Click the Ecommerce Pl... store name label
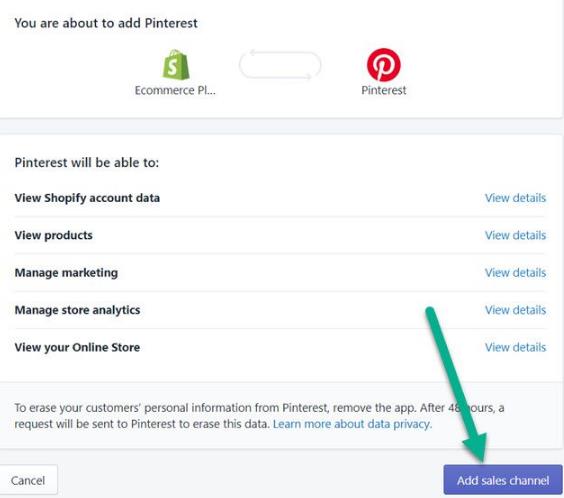The height and width of the screenshot is (498, 564). click(x=175, y=90)
